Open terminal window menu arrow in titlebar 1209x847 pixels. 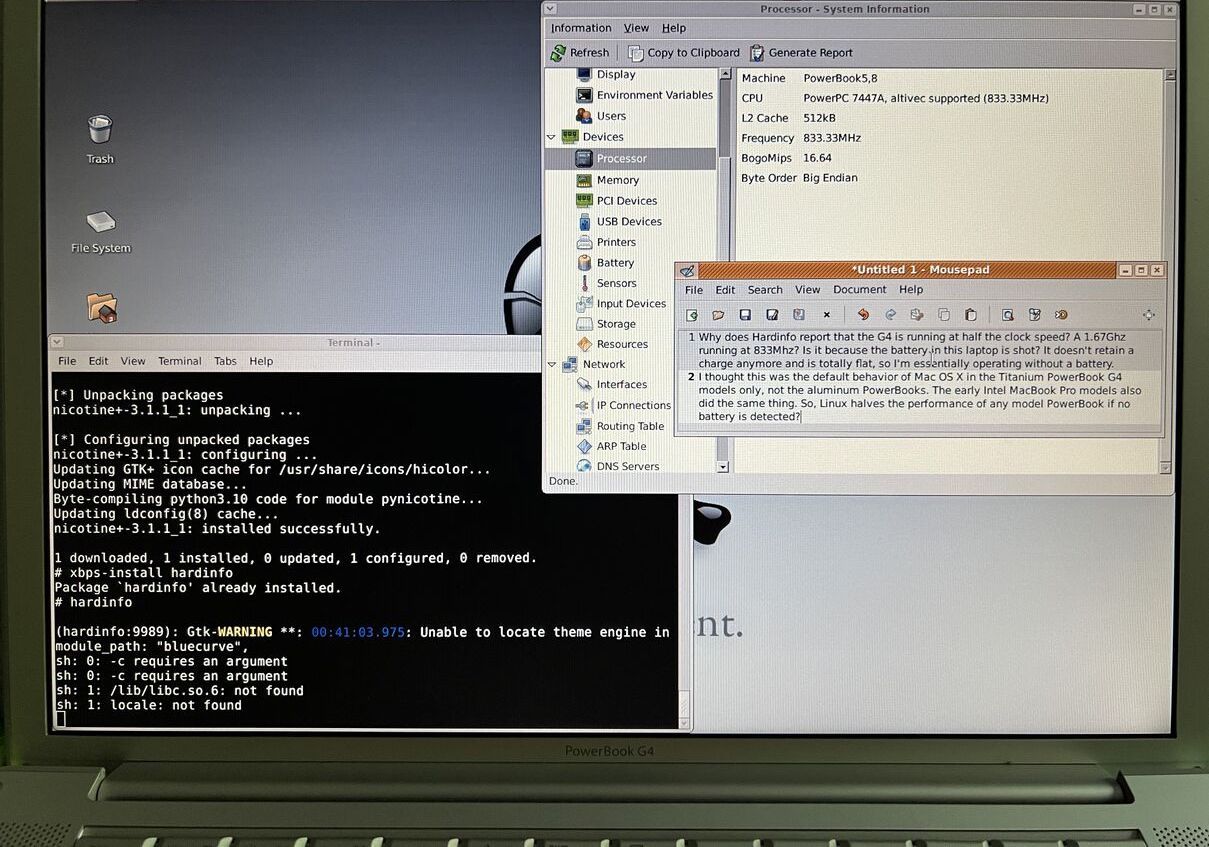(58, 342)
